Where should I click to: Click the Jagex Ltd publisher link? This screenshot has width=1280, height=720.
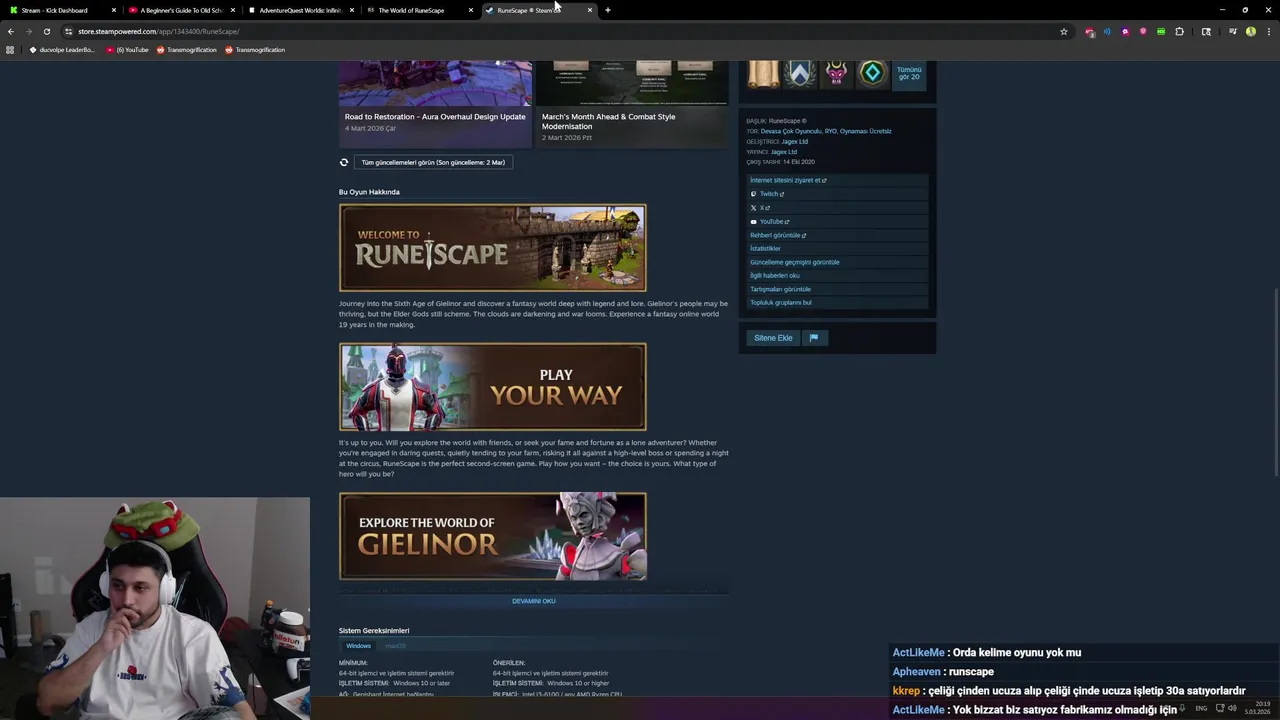(784, 152)
